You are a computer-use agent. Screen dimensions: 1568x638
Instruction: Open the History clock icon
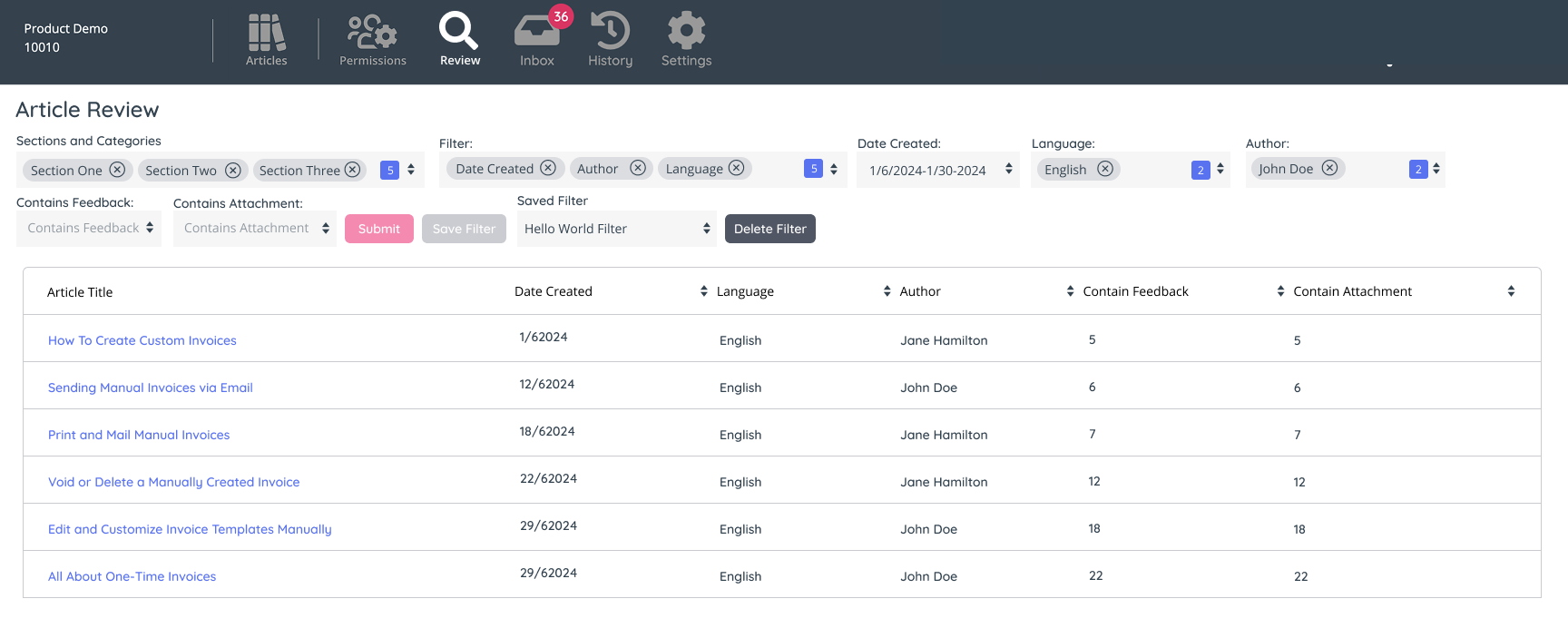(610, 31)
